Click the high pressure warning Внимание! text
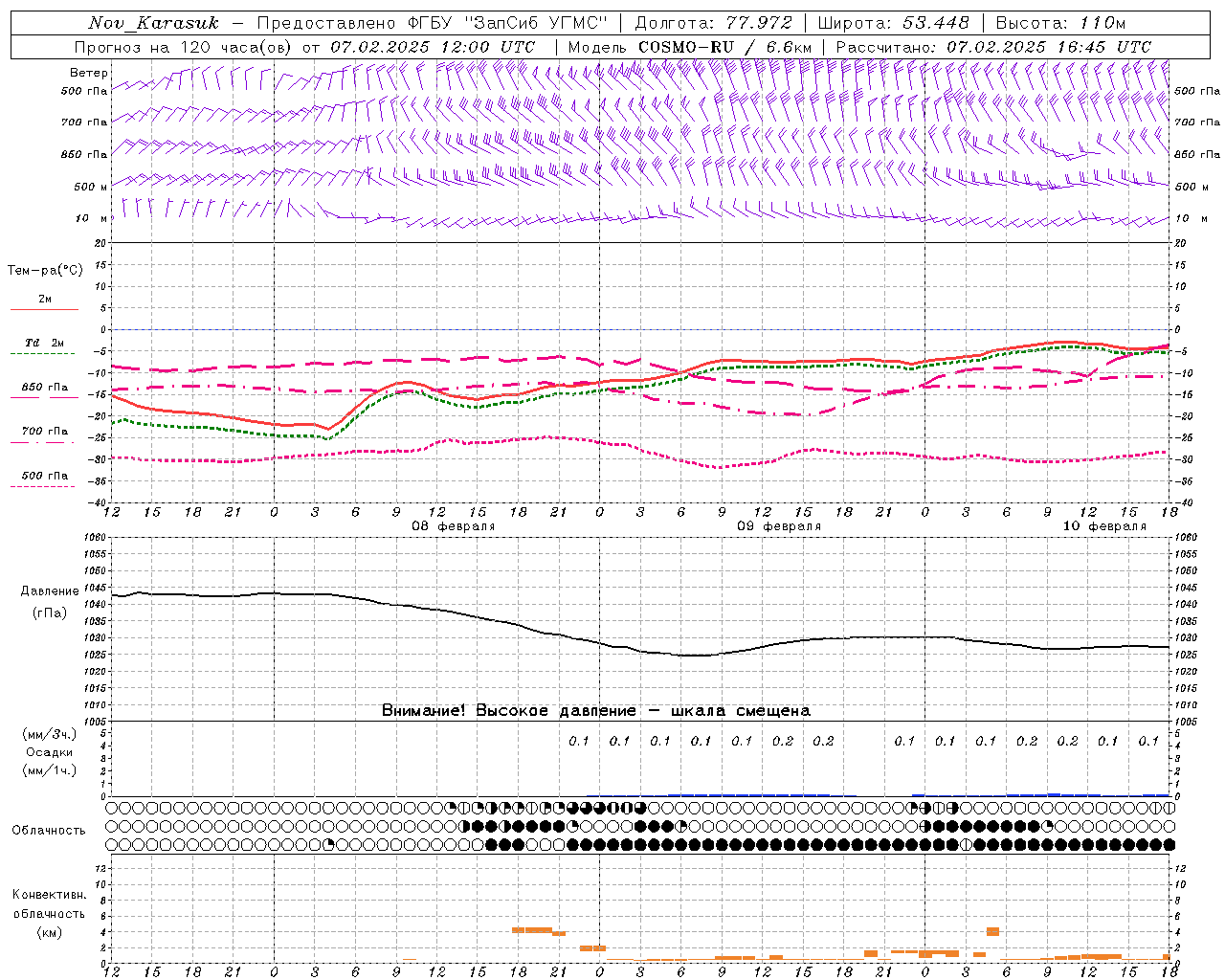 pos(596,710)
